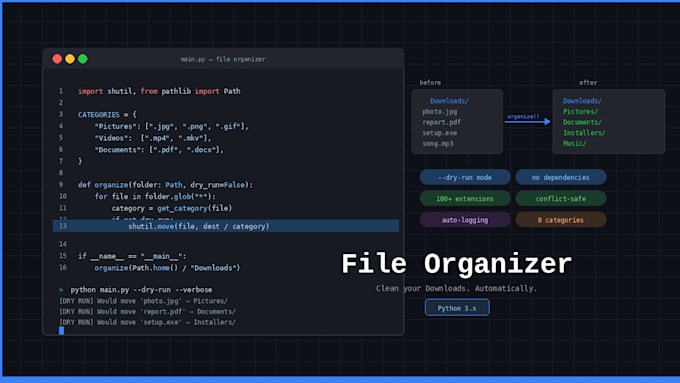Screen dimensions: 680x383
Task: Click the 'after' label
Action: pyautogui.click(x=588, y=82)
